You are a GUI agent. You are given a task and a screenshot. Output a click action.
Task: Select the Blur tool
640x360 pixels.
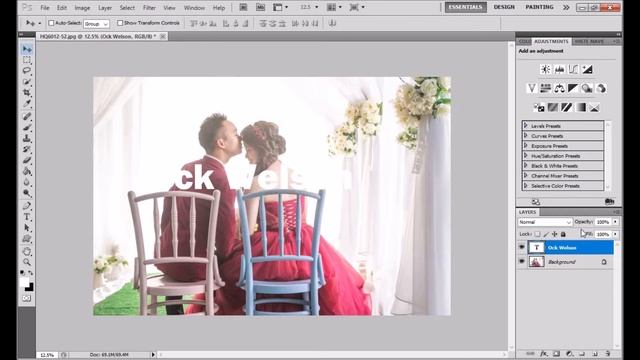(x=27, y=182)
